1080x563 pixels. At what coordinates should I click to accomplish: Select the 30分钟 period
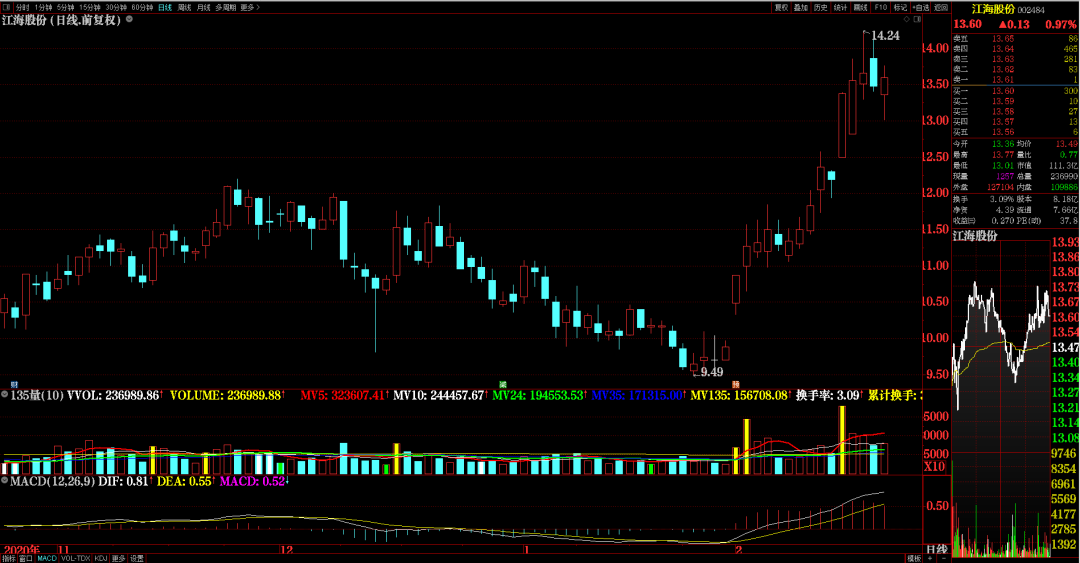tap(116, 8)
